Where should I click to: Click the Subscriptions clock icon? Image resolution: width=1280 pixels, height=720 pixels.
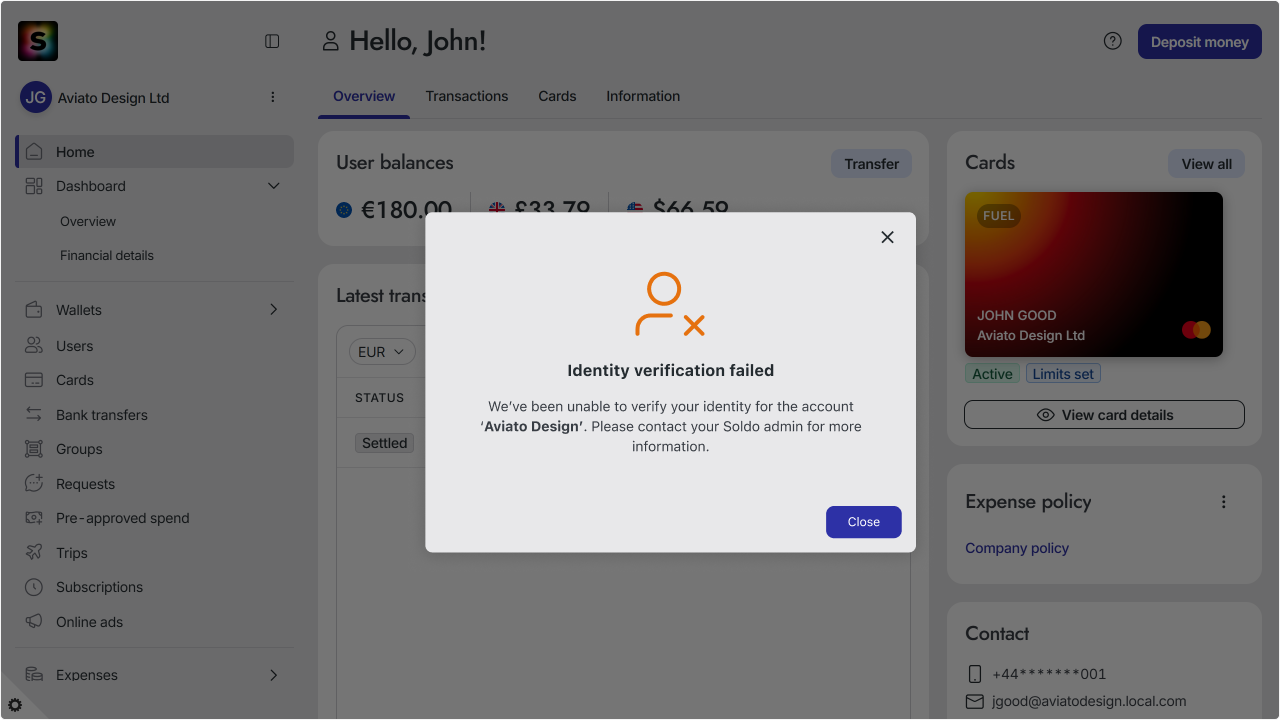pyautogui.click(x=34, y=587)
